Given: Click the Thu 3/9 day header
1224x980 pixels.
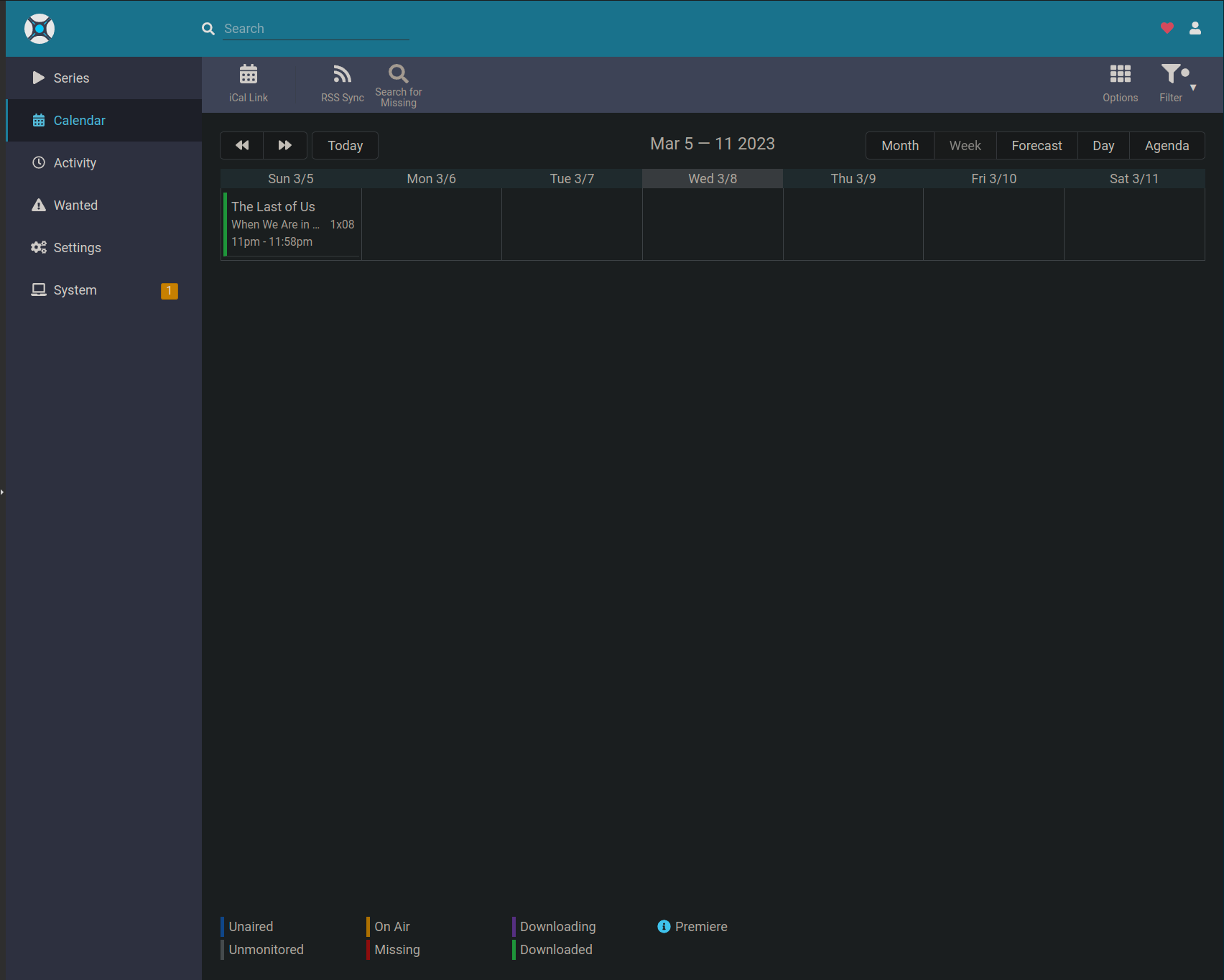Looking at the screenshot, I should point(853,178).
